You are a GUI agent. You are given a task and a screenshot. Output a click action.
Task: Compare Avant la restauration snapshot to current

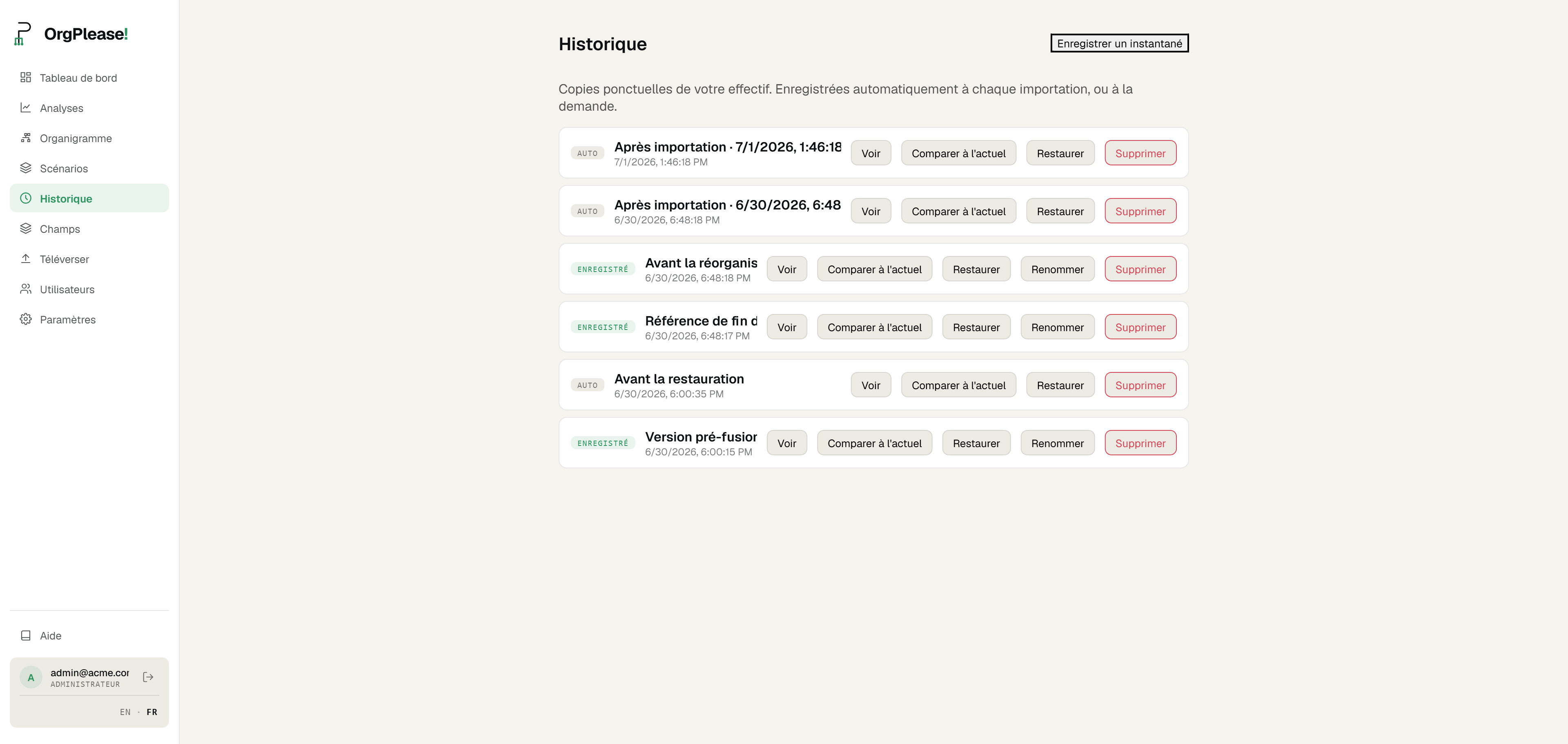[958, 385]
